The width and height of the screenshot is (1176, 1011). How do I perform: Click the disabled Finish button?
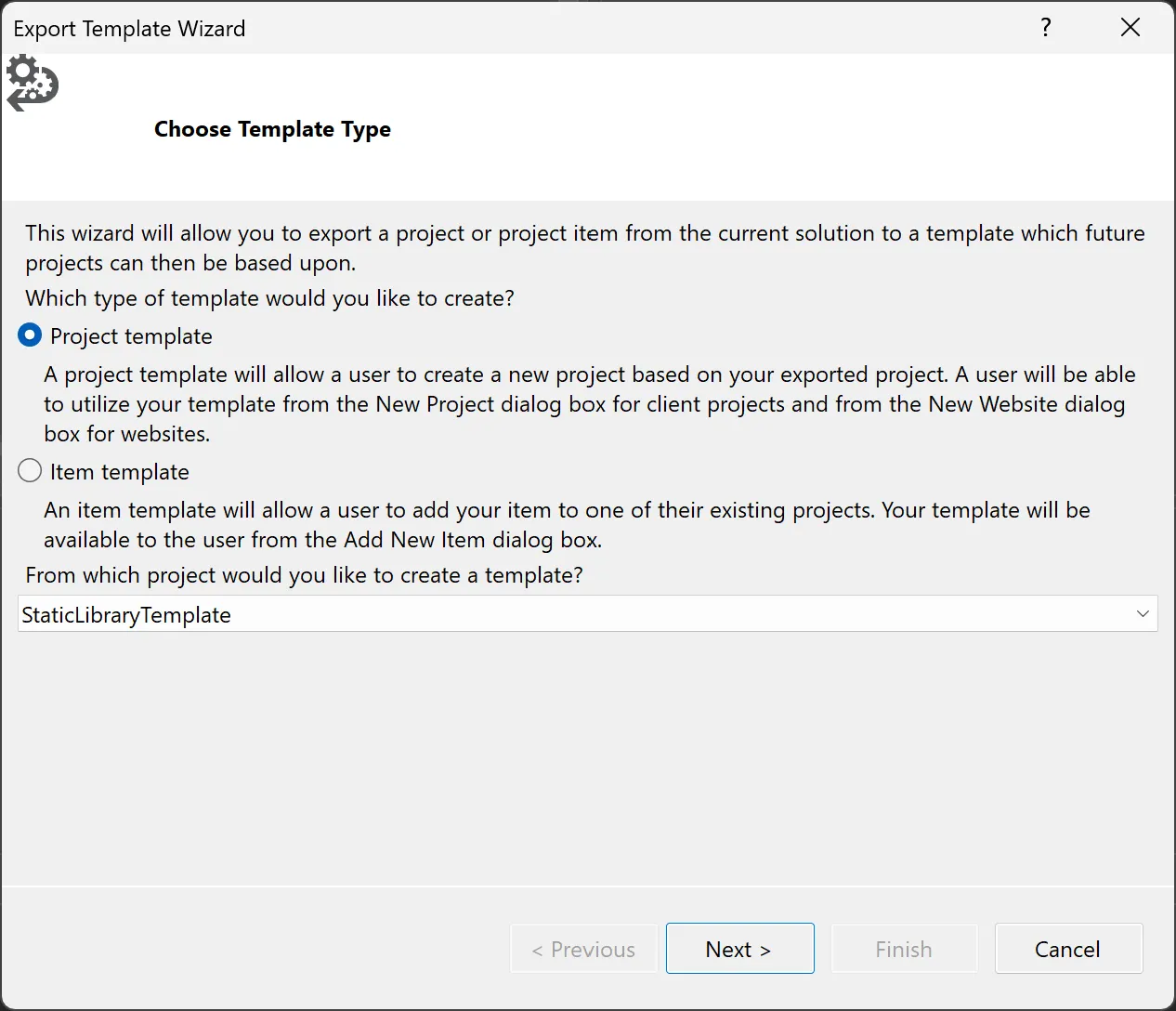(904, 949)
